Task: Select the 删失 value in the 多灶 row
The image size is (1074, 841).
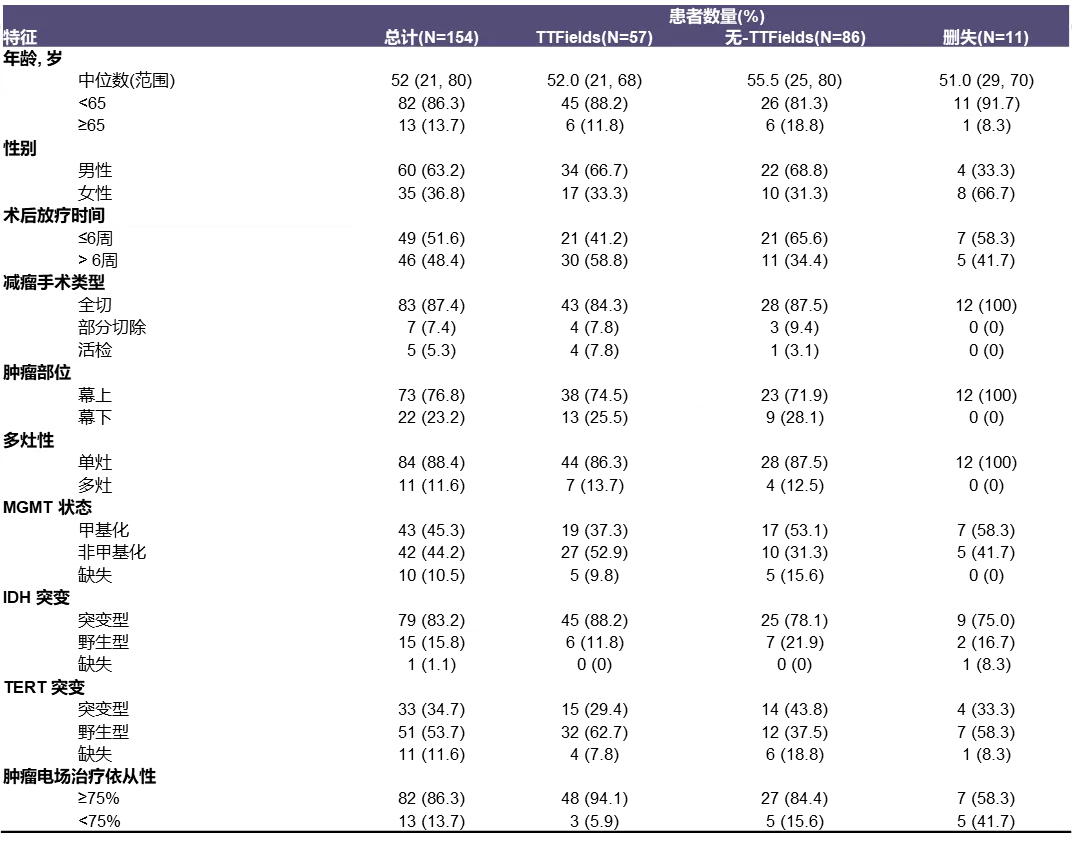Action: 984,487
